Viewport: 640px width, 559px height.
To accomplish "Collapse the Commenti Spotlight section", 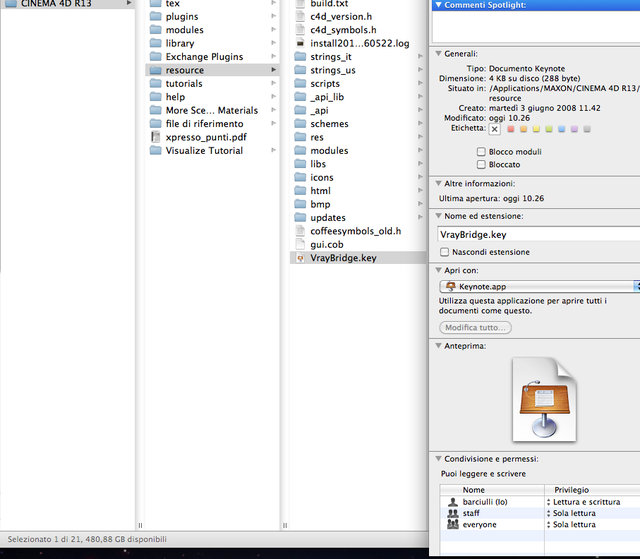I will pos(439,5).
